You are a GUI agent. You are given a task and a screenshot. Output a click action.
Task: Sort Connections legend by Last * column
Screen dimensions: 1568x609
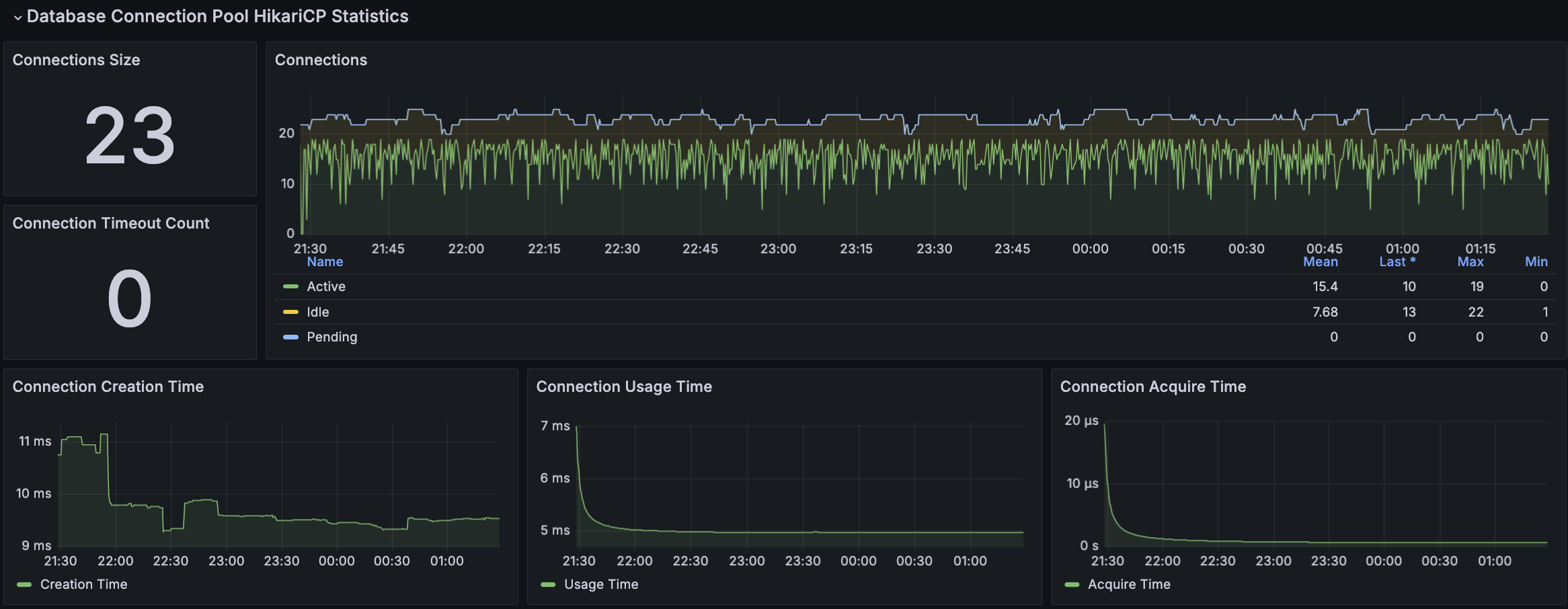(x=1397, y=261)
